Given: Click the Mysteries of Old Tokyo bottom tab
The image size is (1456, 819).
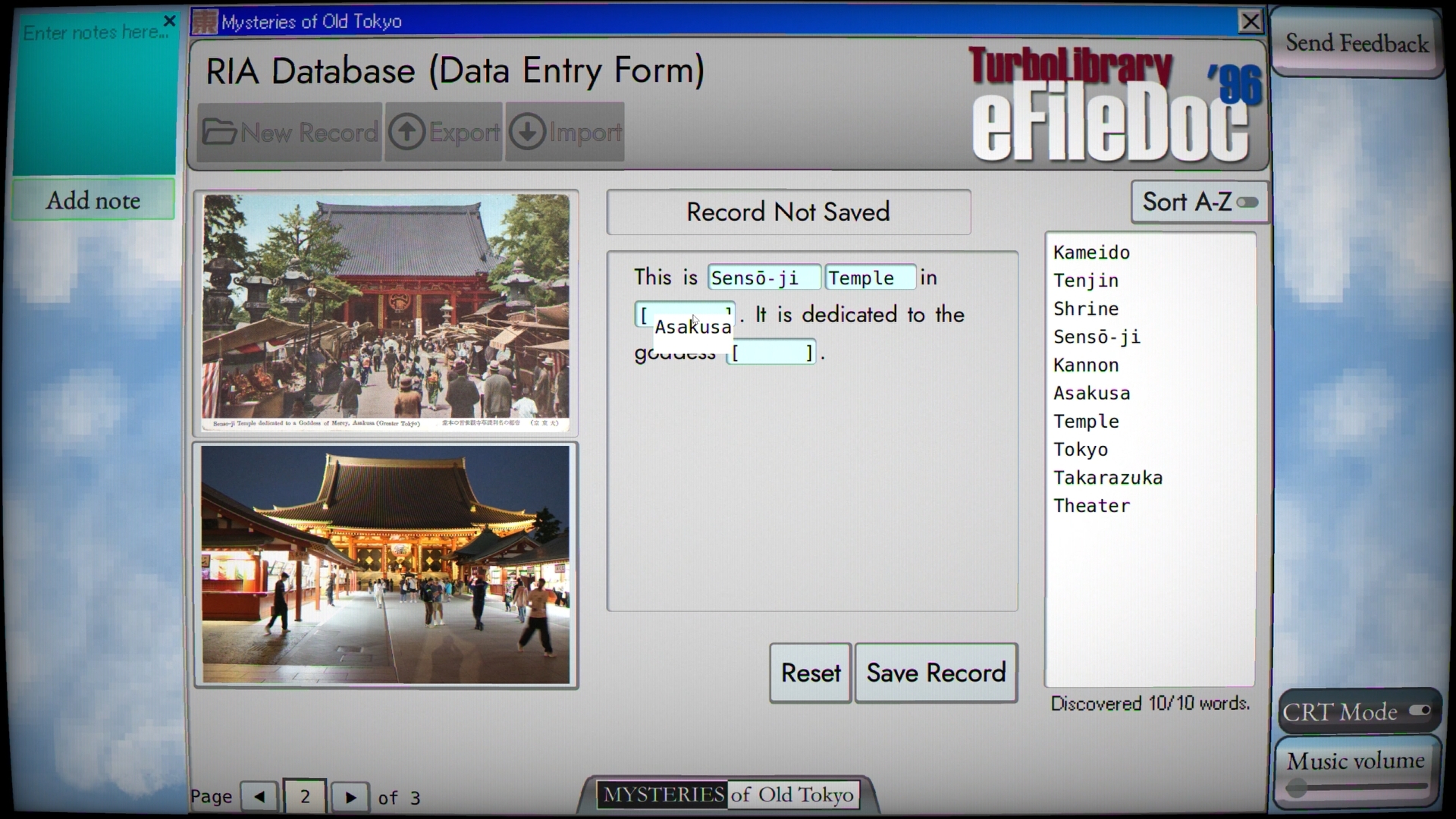Looking at the screenshot, I should 728,795.
